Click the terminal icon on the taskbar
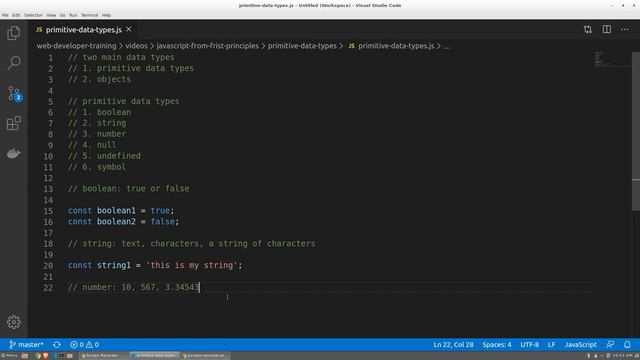Viewport: 640px width, 360px height. pos(61,356)
